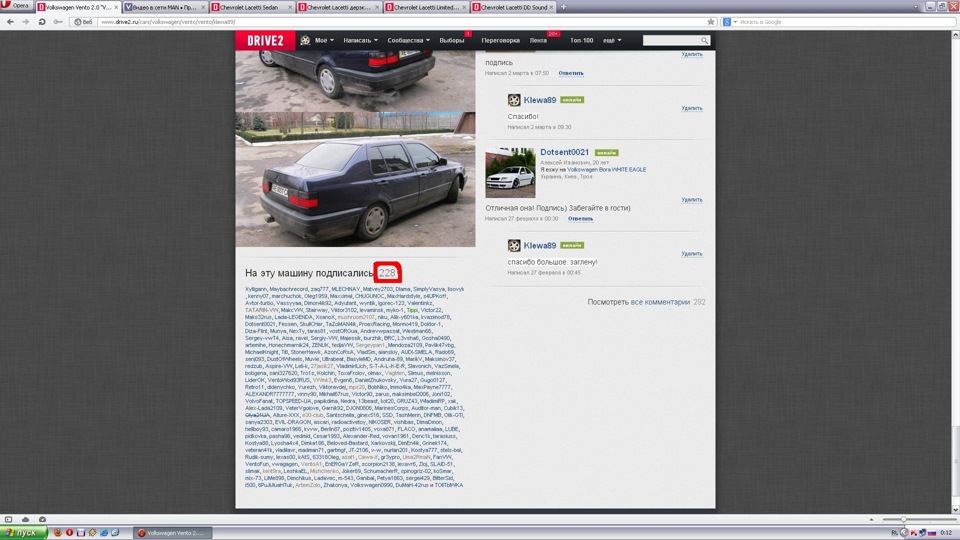This screenshot has width=960, height=540.
Task: Select Volkswagen Vento 2 taskbar button
Action: (173, 533)
